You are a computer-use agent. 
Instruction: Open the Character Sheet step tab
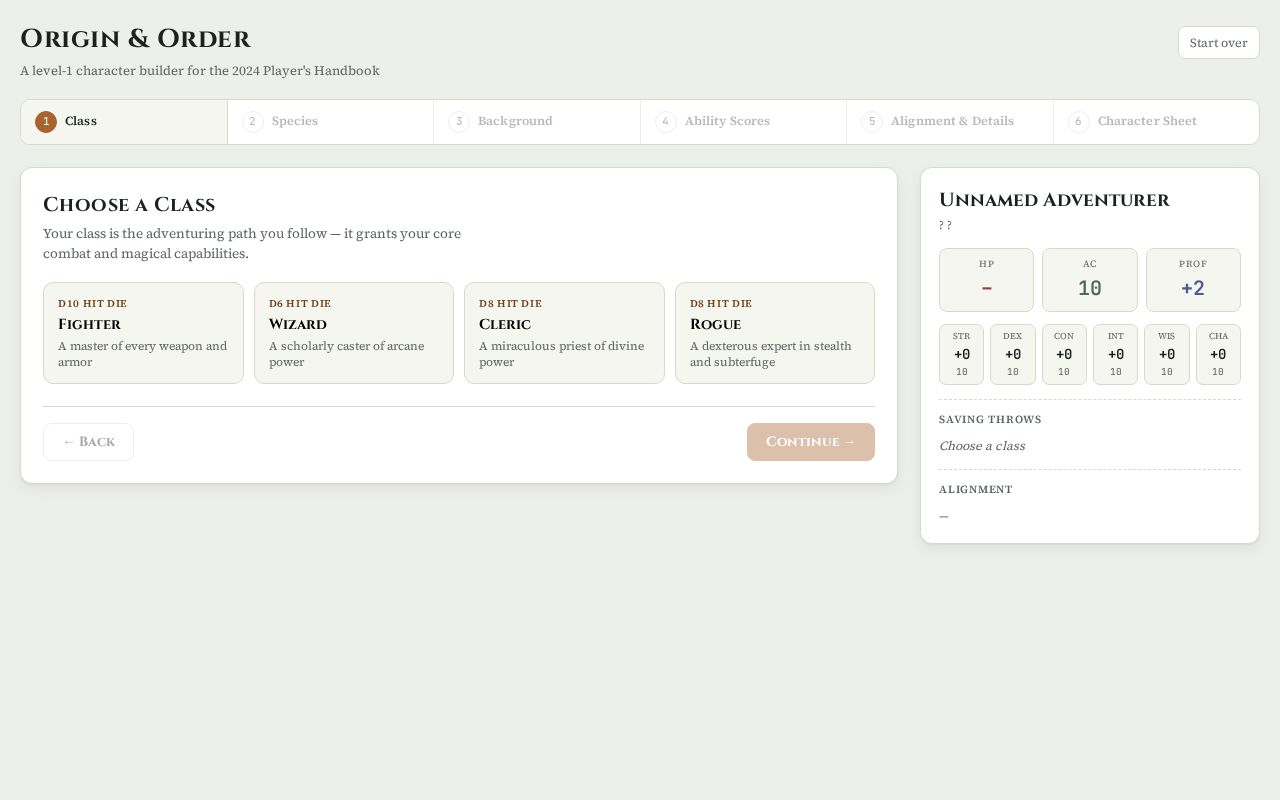click(1156, 122)
